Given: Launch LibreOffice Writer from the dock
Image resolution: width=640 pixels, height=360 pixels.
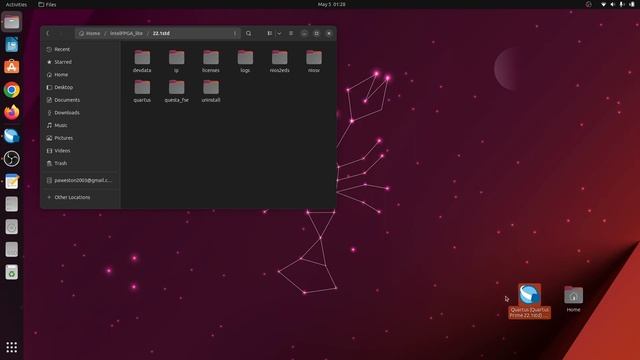Looking at the screenshot, I should [11, 44].
